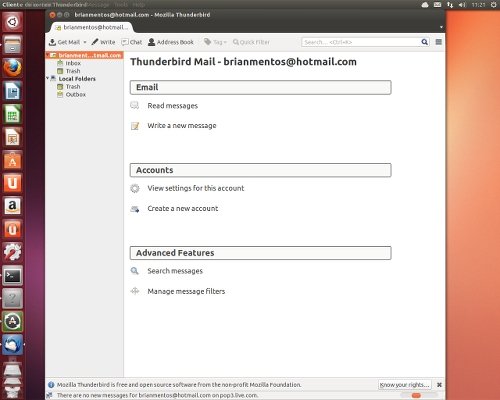The width and height of the screenshot is (500, 400).
Task: Click the Get Mail toolbar button
Action: 64,42
